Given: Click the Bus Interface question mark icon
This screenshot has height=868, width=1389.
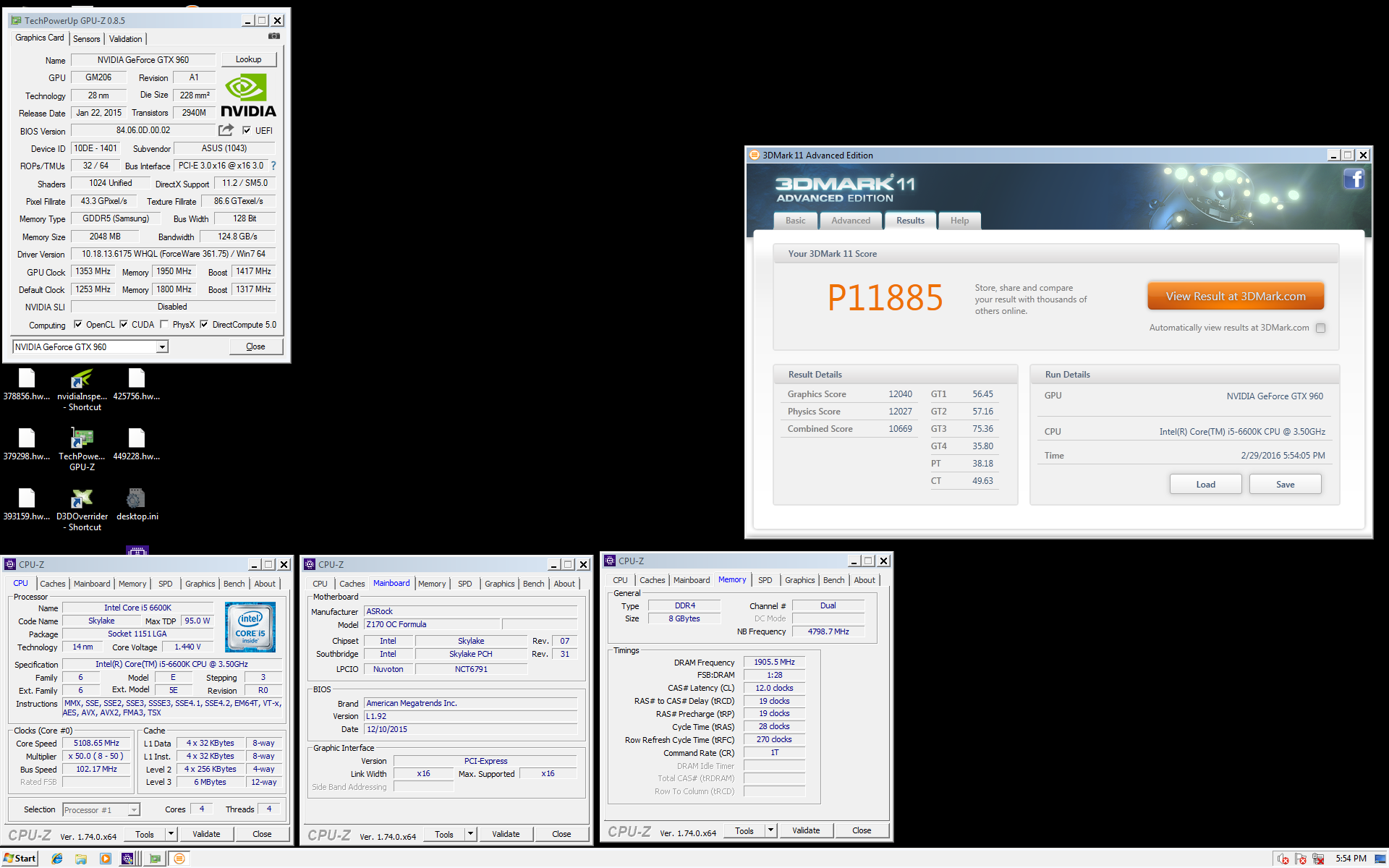Looking at the screenshot, I should pyautogui.click(x=273, y=166).
